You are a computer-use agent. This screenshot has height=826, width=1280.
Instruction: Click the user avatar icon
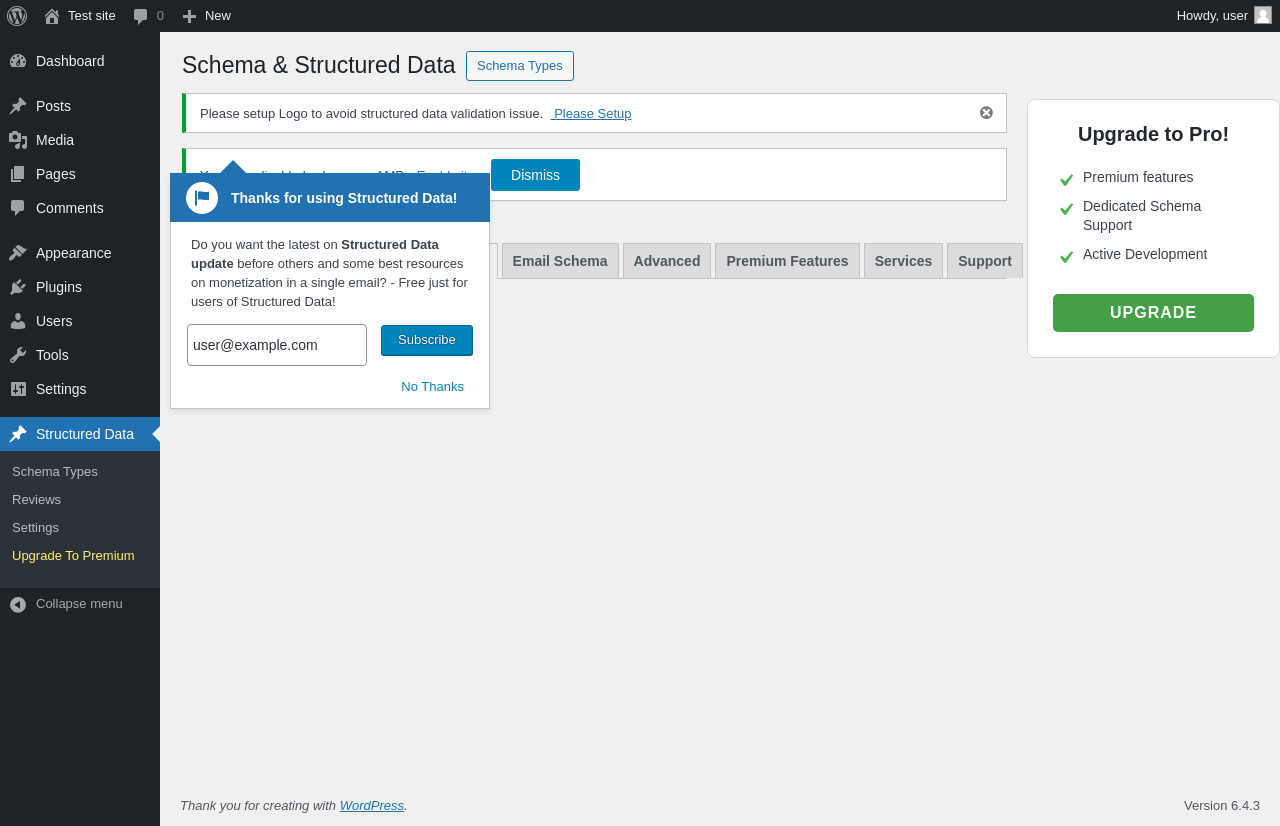[1263, 15]
